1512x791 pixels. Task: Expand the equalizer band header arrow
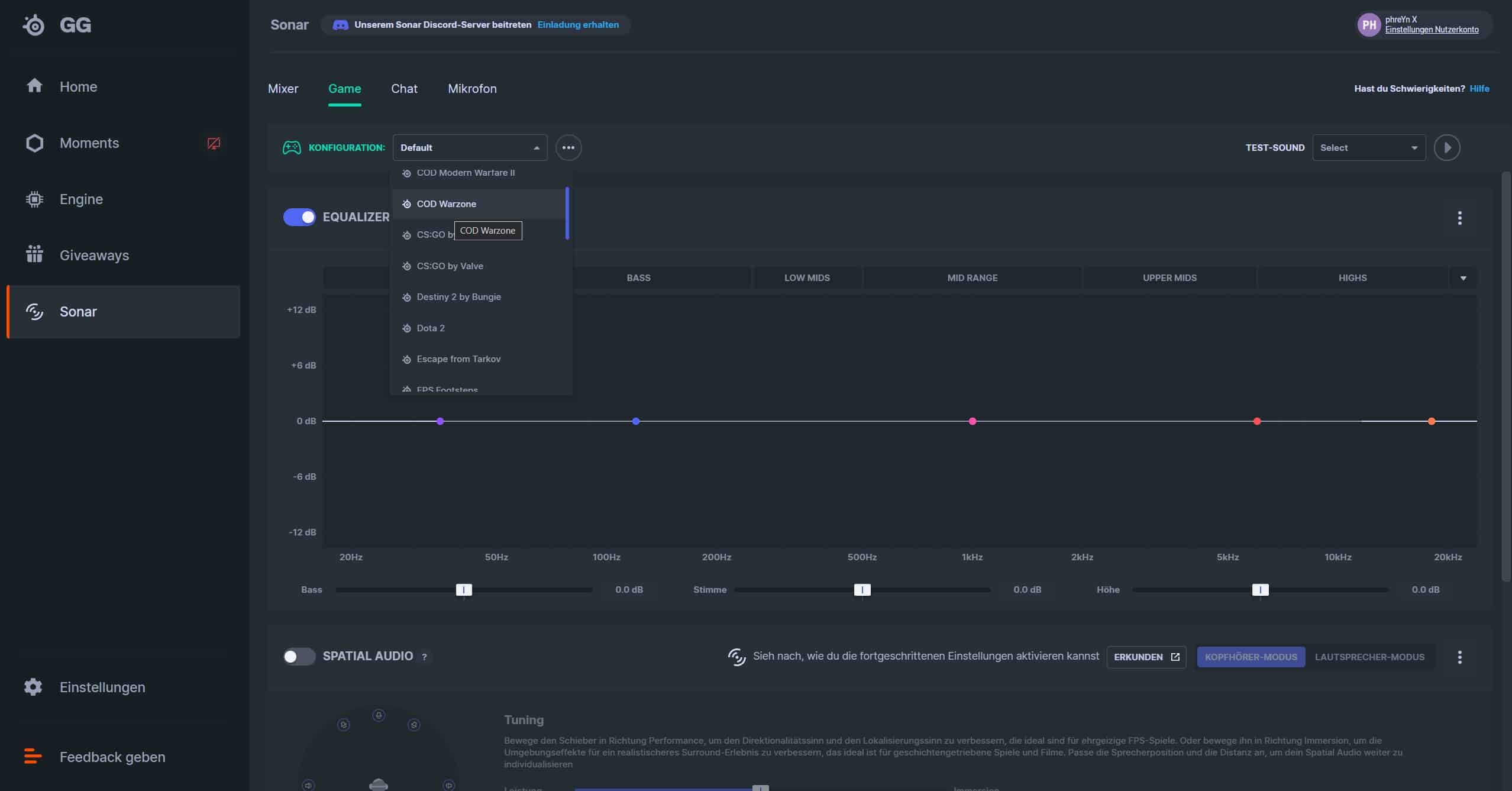[x=1463, y=278]
